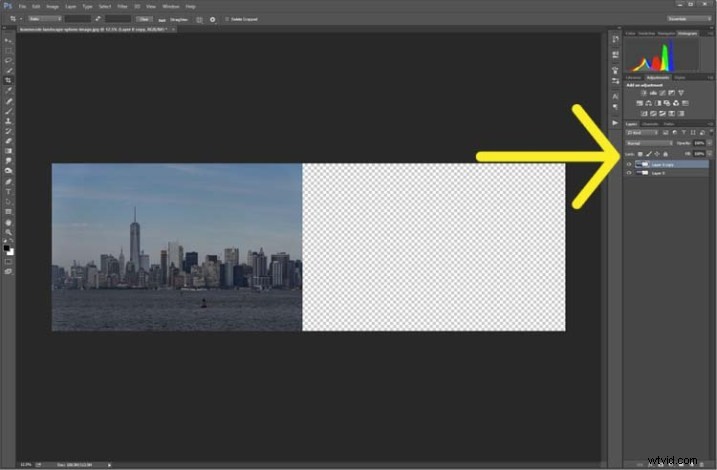
Task: Toggle lock image pixels brush icon
Action: (x=649, y=154)
